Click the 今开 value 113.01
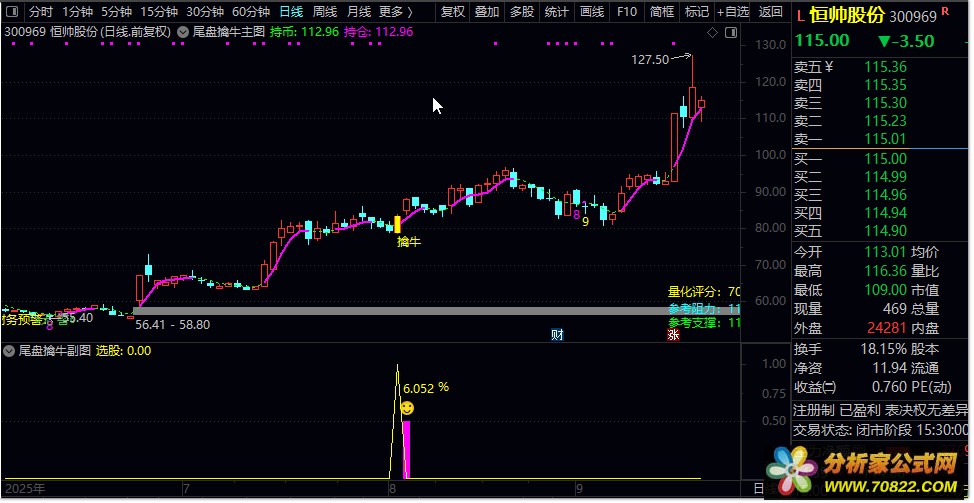The image size is (974, 503). [886, 252]
